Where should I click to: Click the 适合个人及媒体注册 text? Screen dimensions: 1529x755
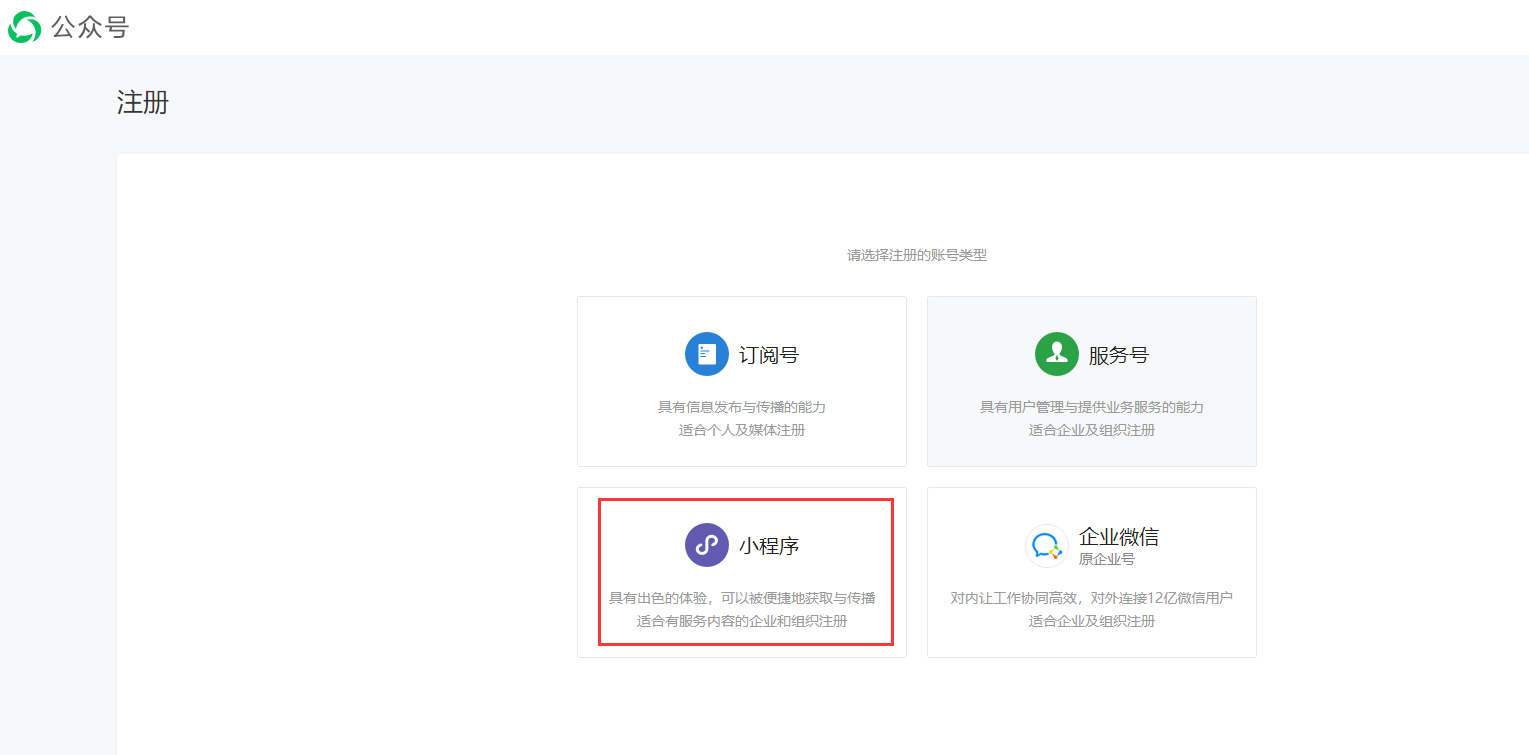pyautogui.click(x=742, y=430)
